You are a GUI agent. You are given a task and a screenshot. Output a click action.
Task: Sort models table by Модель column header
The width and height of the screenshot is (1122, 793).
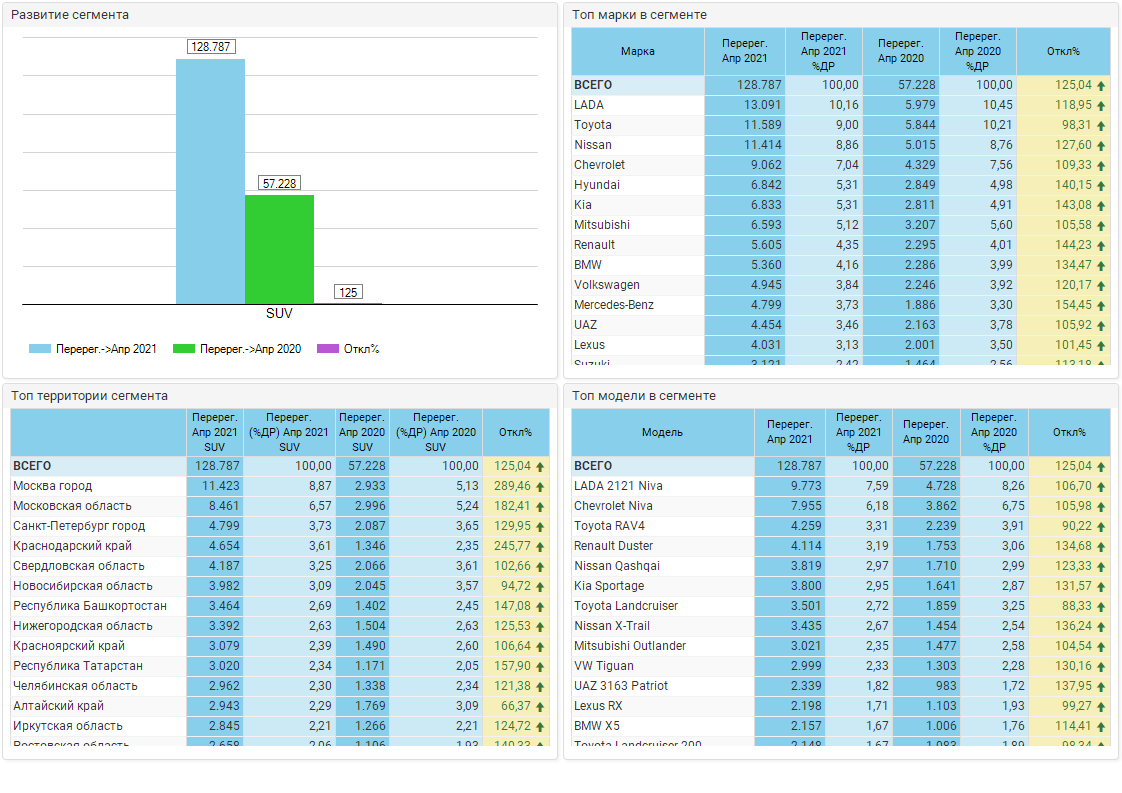tap(662, 432)
